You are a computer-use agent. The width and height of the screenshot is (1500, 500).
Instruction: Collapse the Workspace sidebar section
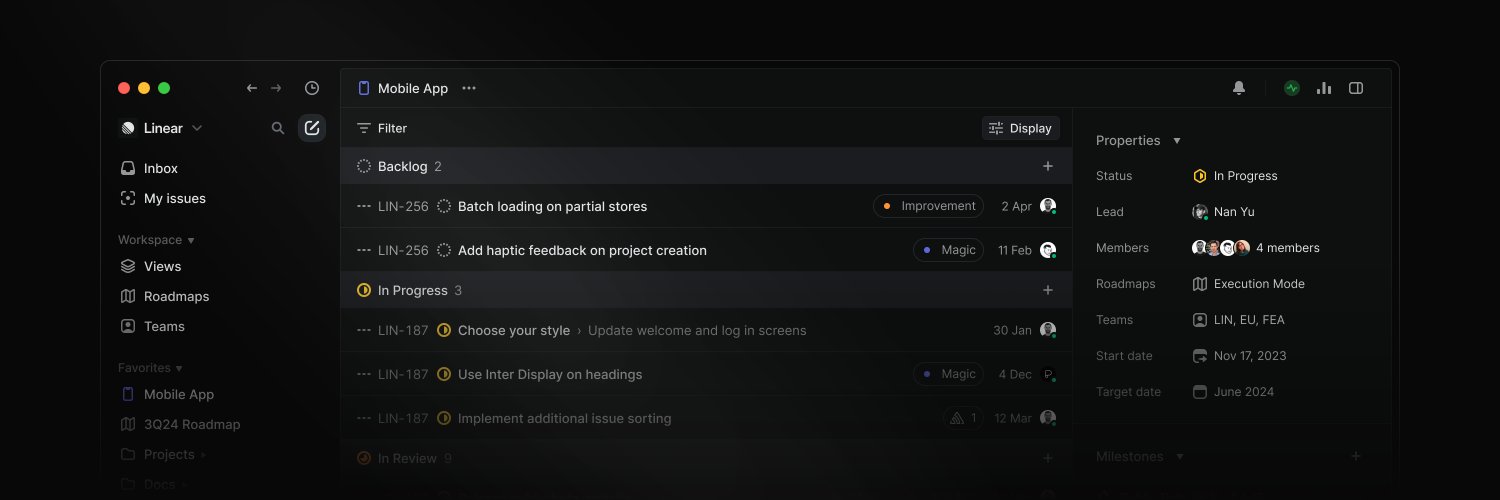coord(156,240)
